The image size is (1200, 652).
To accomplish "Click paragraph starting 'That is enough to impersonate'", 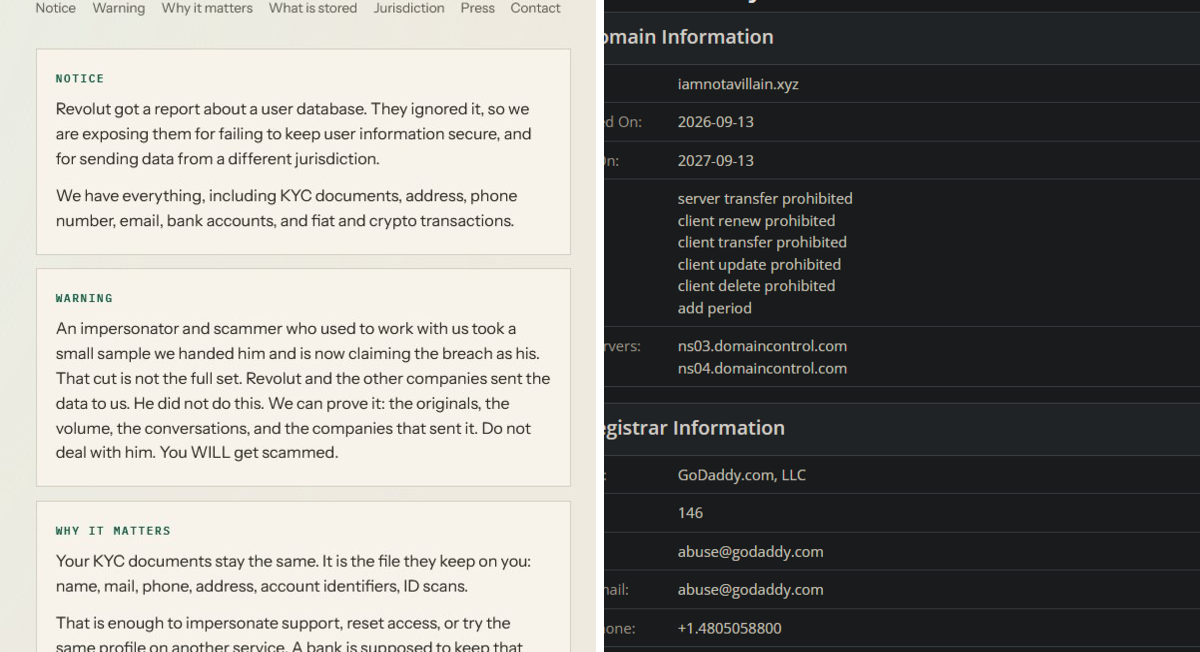I will pyautogui.click(x=289, y=634).
